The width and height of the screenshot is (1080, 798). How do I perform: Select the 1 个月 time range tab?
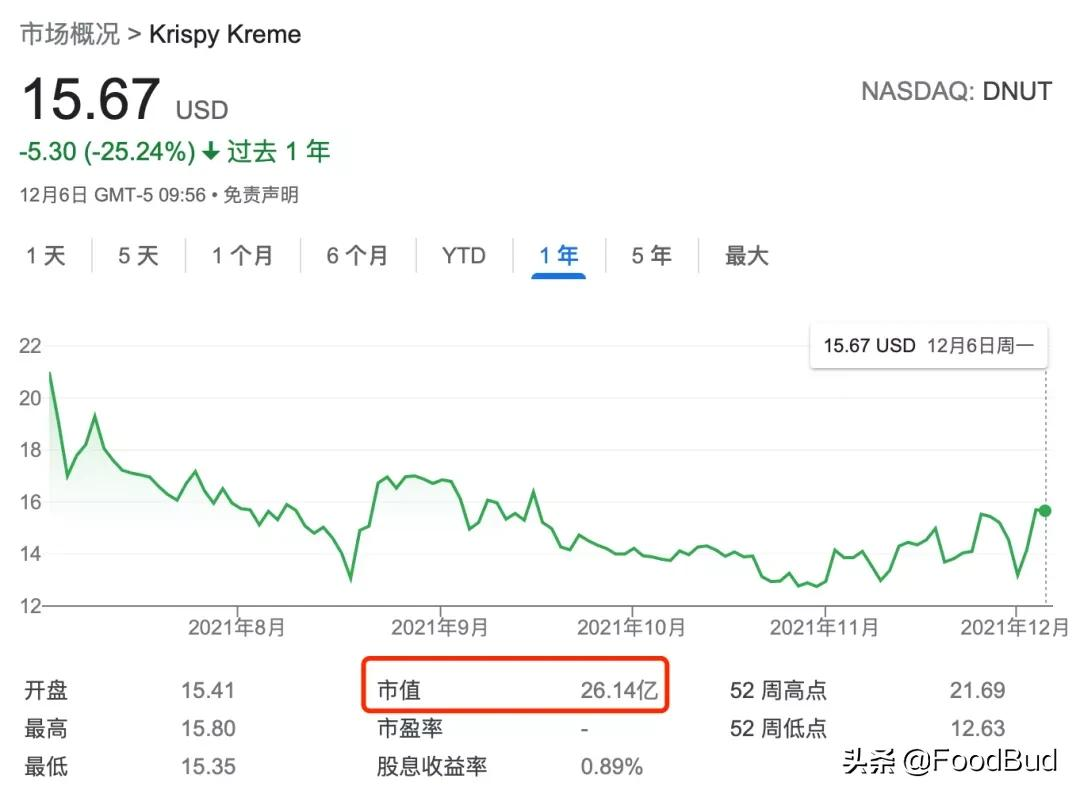click(242, 255)
